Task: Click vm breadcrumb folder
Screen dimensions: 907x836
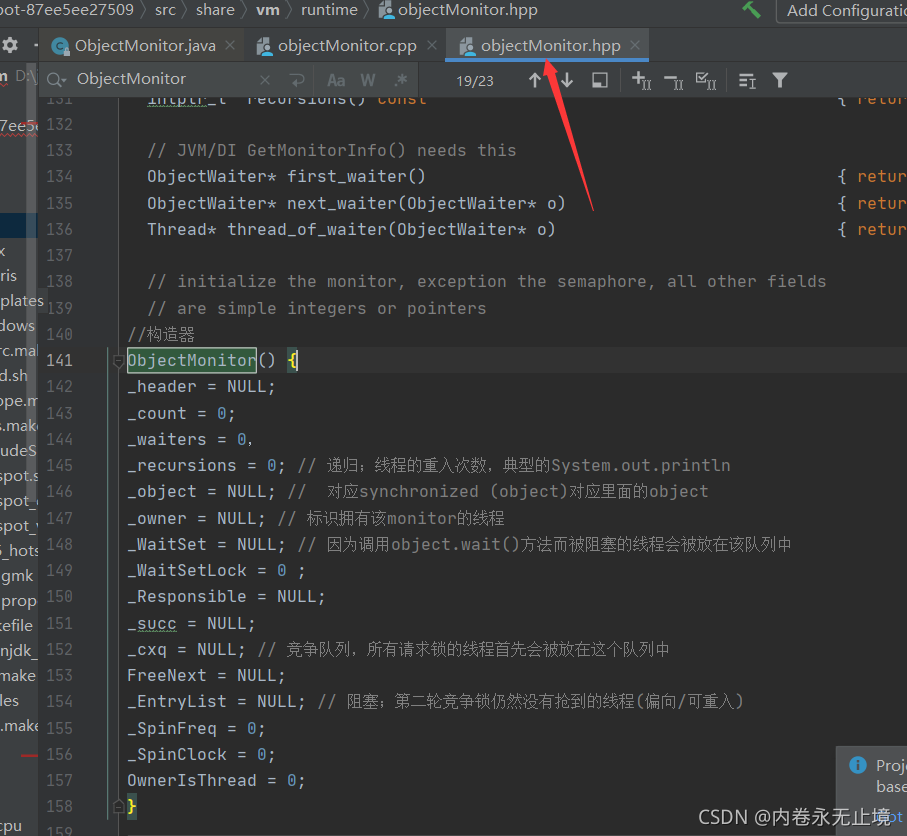Action: pyautogui.click(x=268, y=10)
